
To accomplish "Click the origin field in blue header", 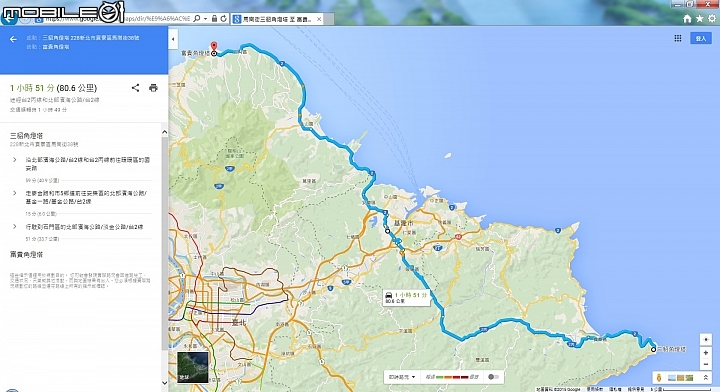I will point(83,38).
